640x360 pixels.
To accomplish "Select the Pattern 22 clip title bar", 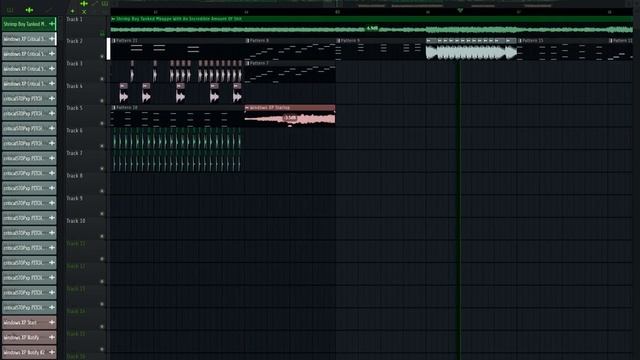I will click(178, 41).
